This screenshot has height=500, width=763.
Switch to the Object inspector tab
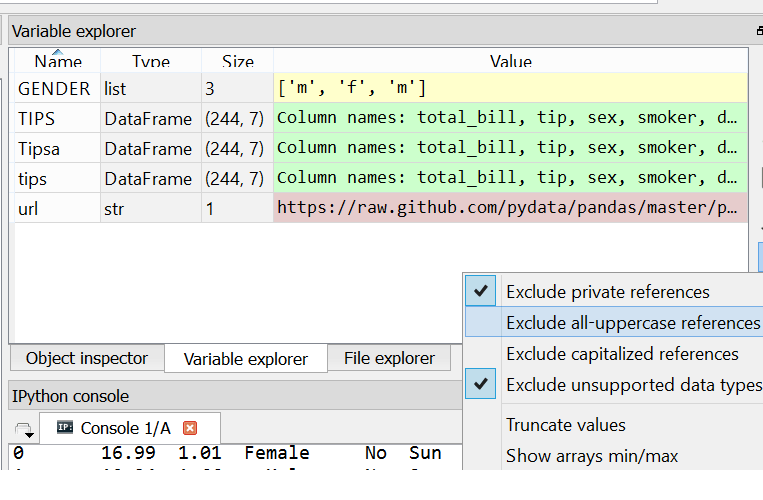87,358
